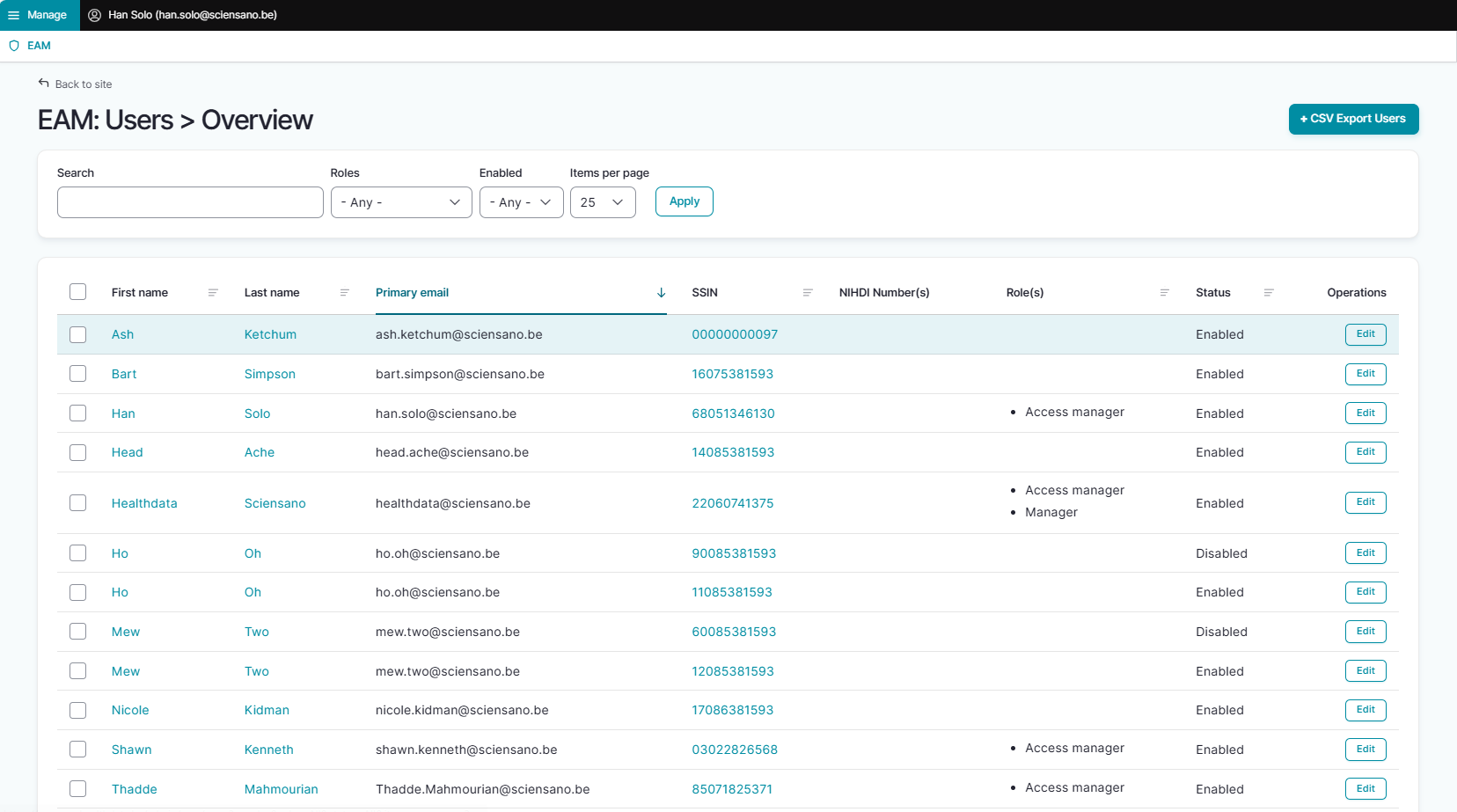Screen dimensions: 1457x812
Task: Open the Items per page dropdown
Action: (x=603, y=202)
